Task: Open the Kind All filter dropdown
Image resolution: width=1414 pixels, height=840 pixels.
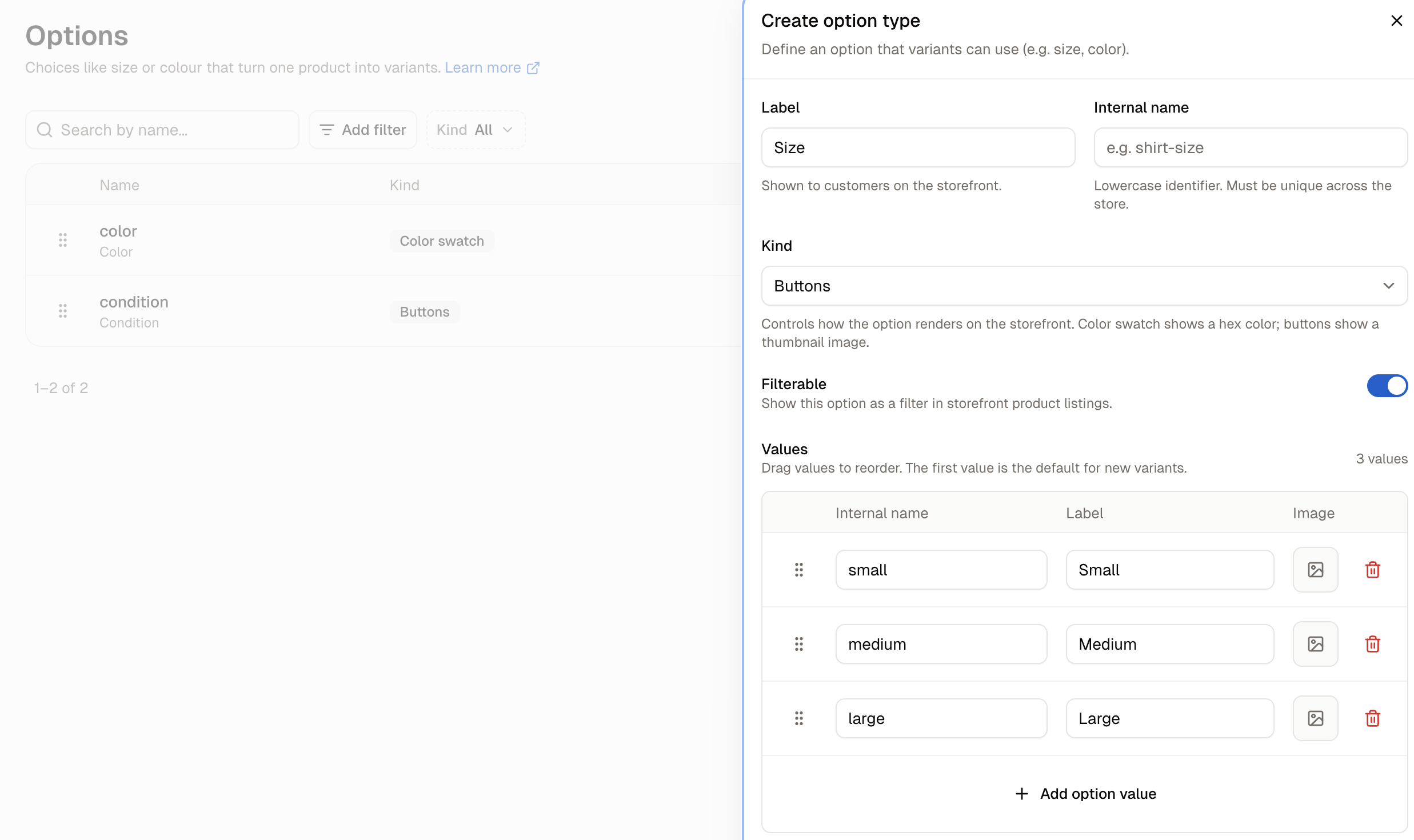Action: click(x=476, y=130)
